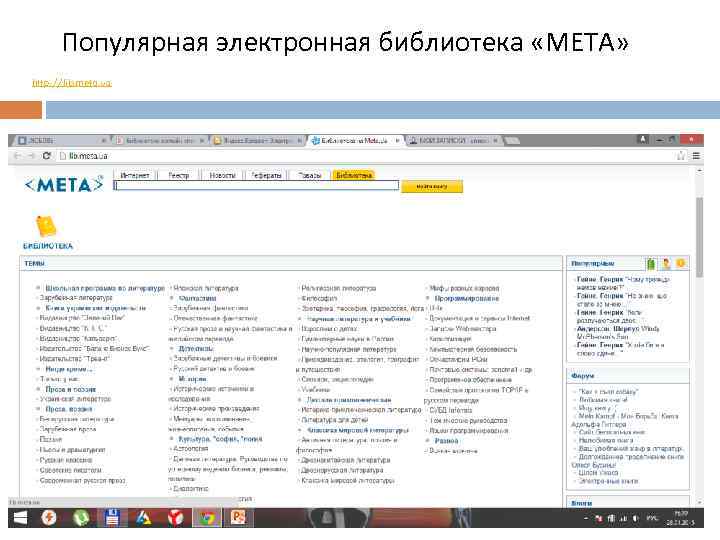Open the Chrome hamburger menu
The width and height of the screenshot is (720, 540).
pyautogui.click(x=696, y=156)
